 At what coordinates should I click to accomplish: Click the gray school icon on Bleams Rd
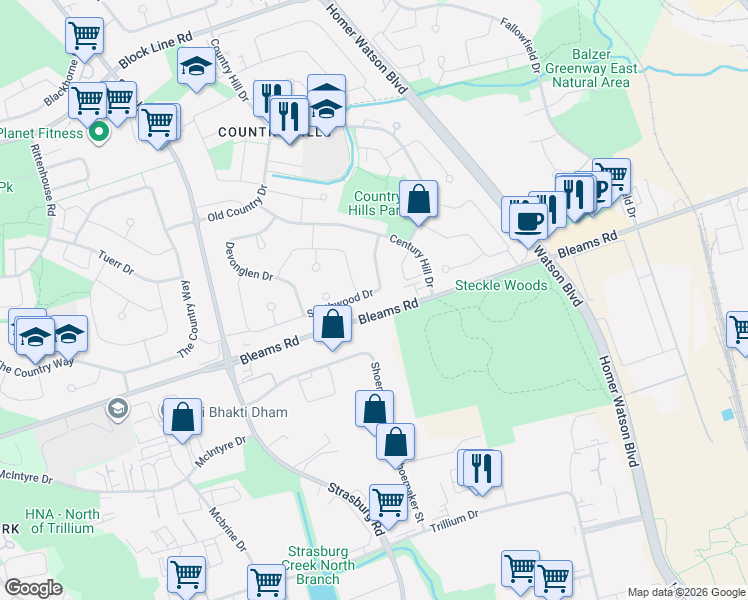(117, 409)
